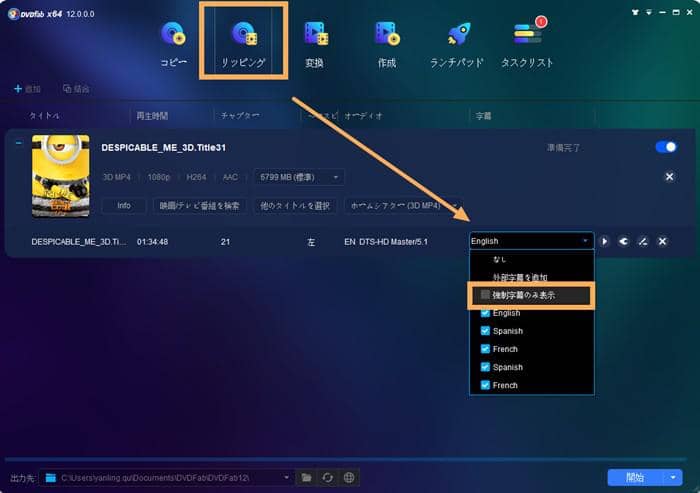700x493 pixels.
Task: Collapse the DESPICABLE_ME_3D task with minus icon
Action: 18,143
